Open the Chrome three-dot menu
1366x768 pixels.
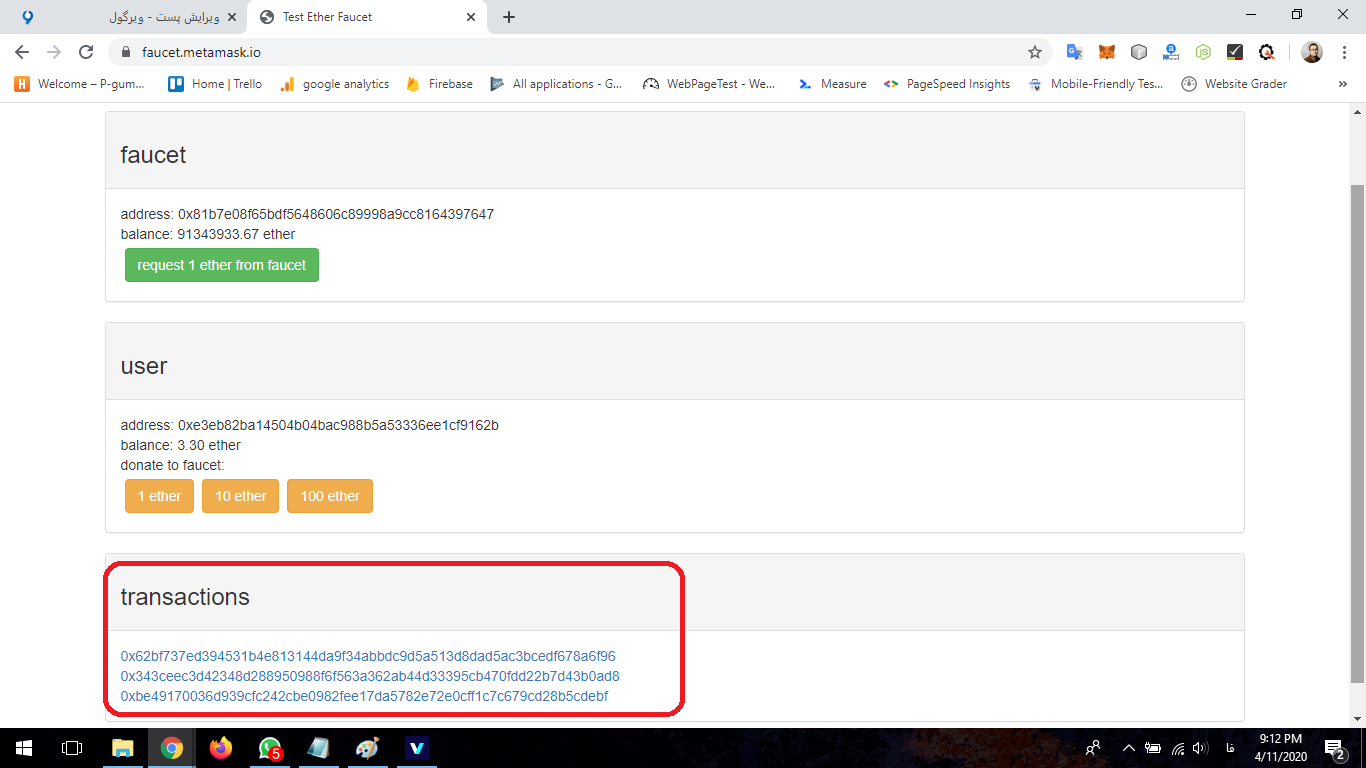(x=1345, y=52)
